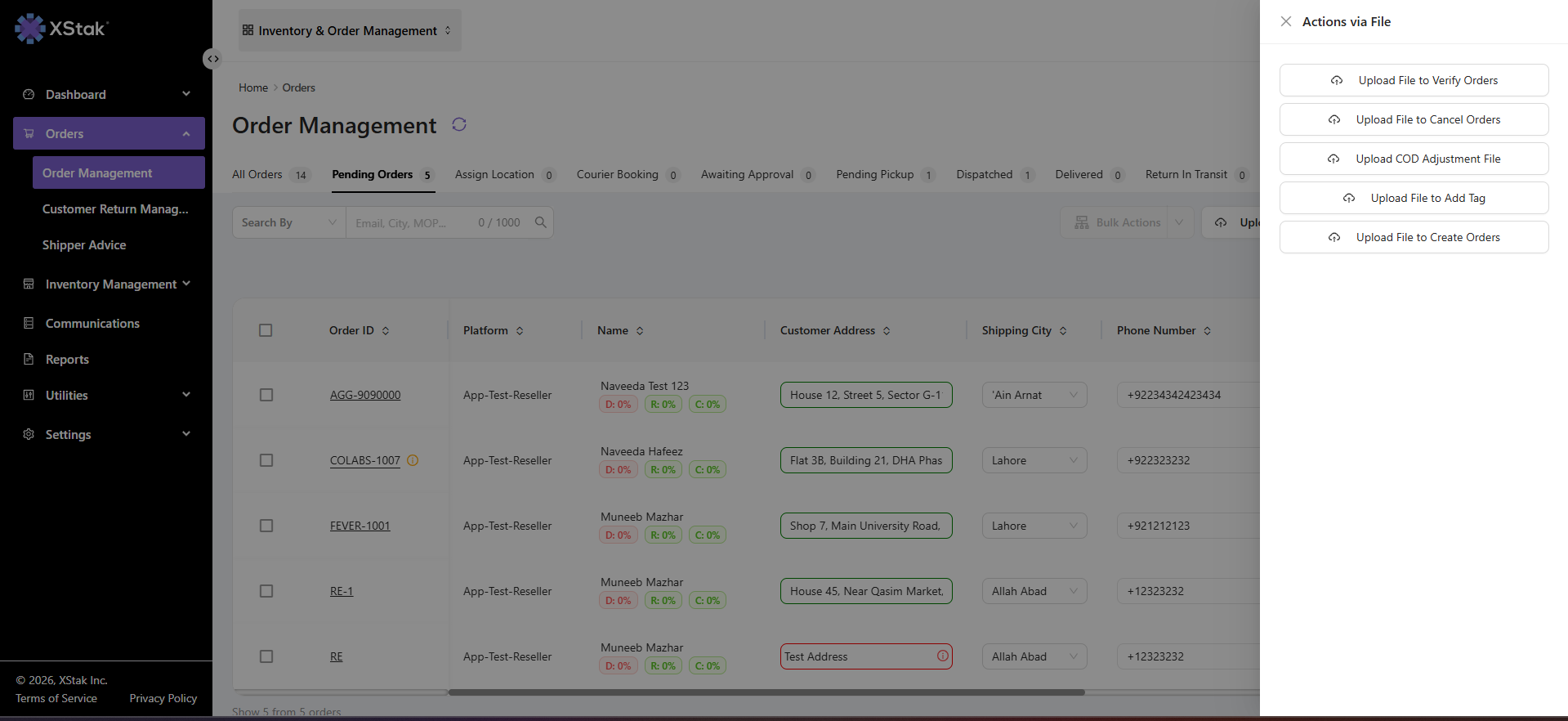Image resolution: width=1568 pixels, height=721 pixels.
Task: Click the horizontal table scrollbar
Action: [766, 692]
